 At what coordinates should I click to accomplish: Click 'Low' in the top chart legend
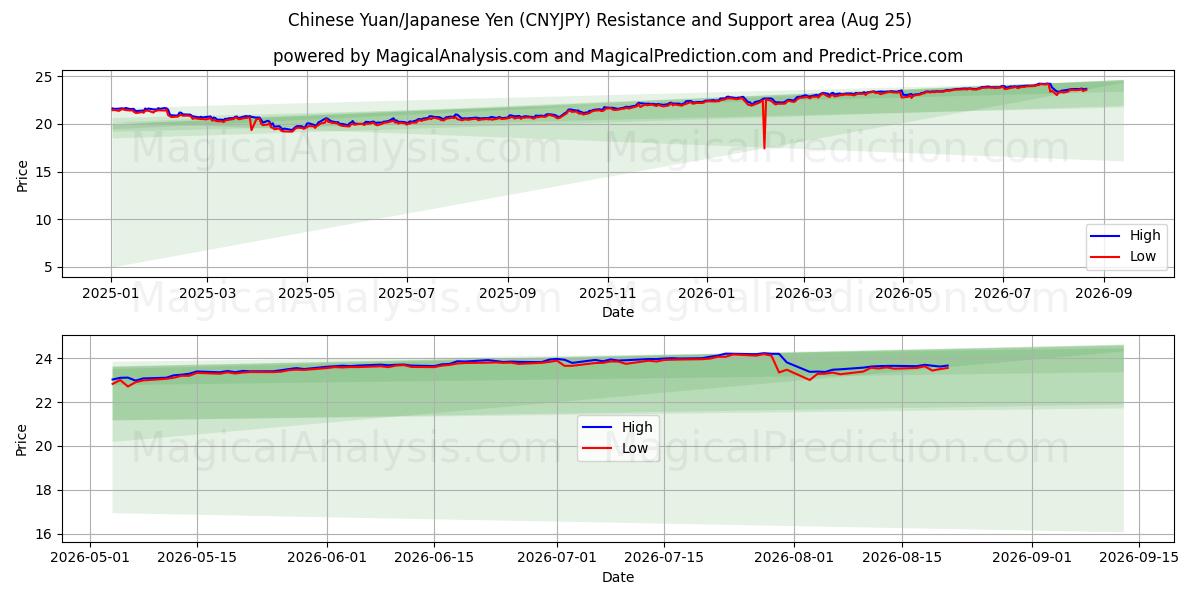click(1143, 256)
